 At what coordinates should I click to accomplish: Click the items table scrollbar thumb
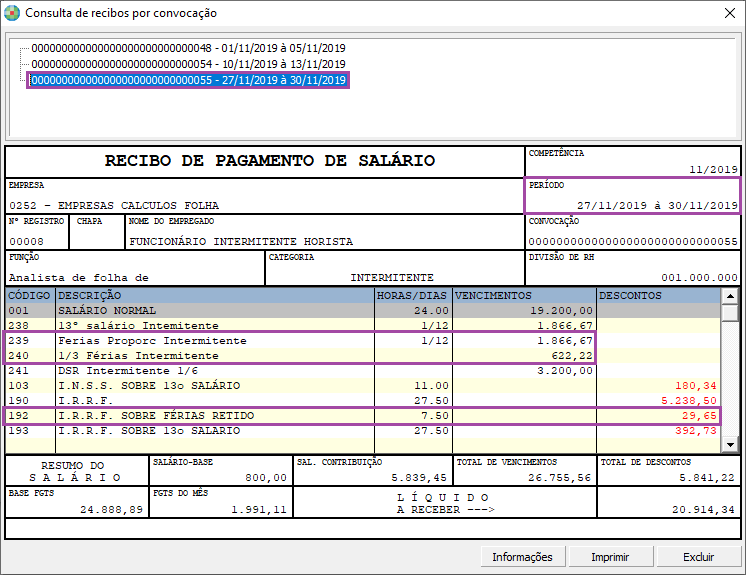coord(730,312)
